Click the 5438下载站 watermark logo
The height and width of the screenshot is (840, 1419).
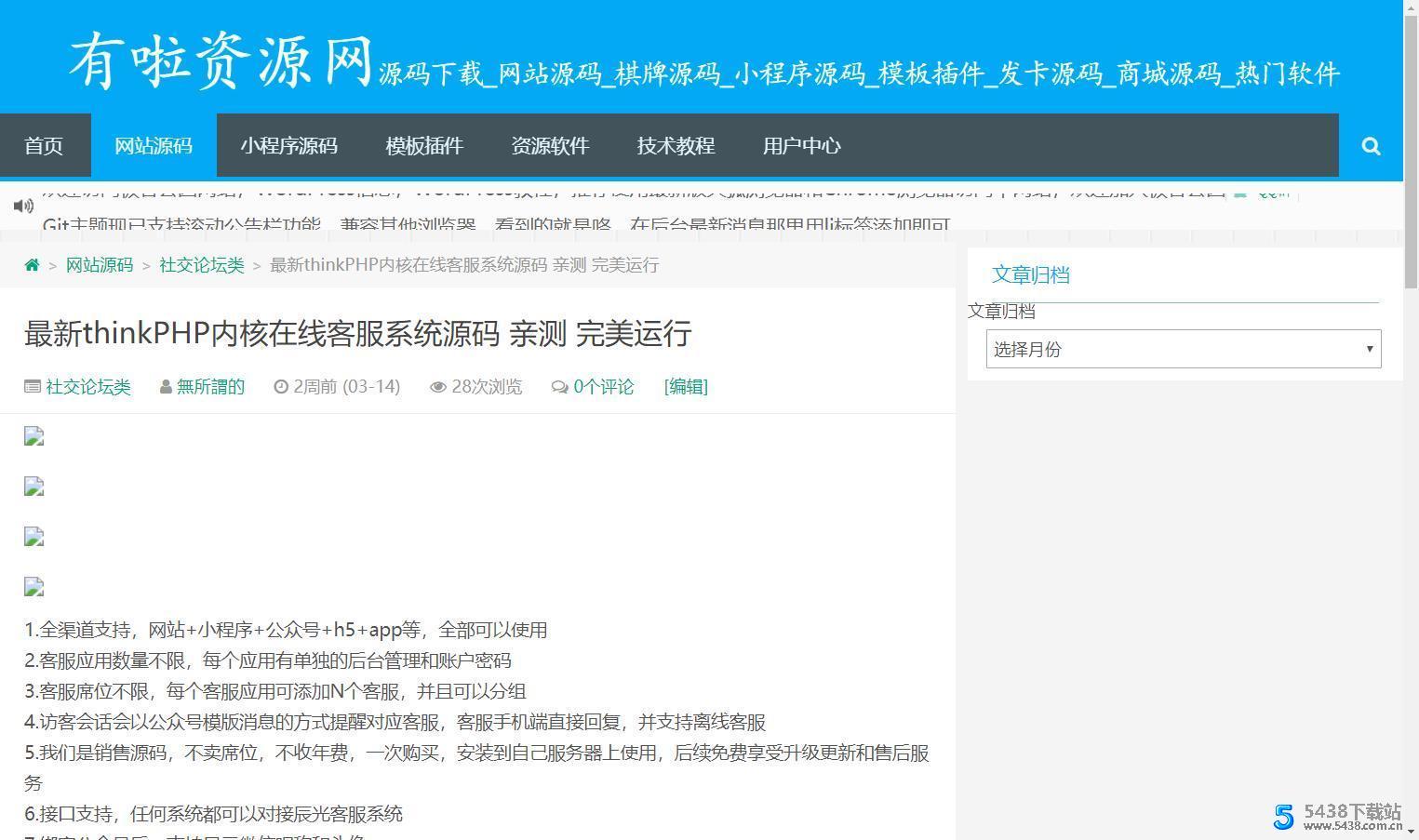coord(1336,816)
